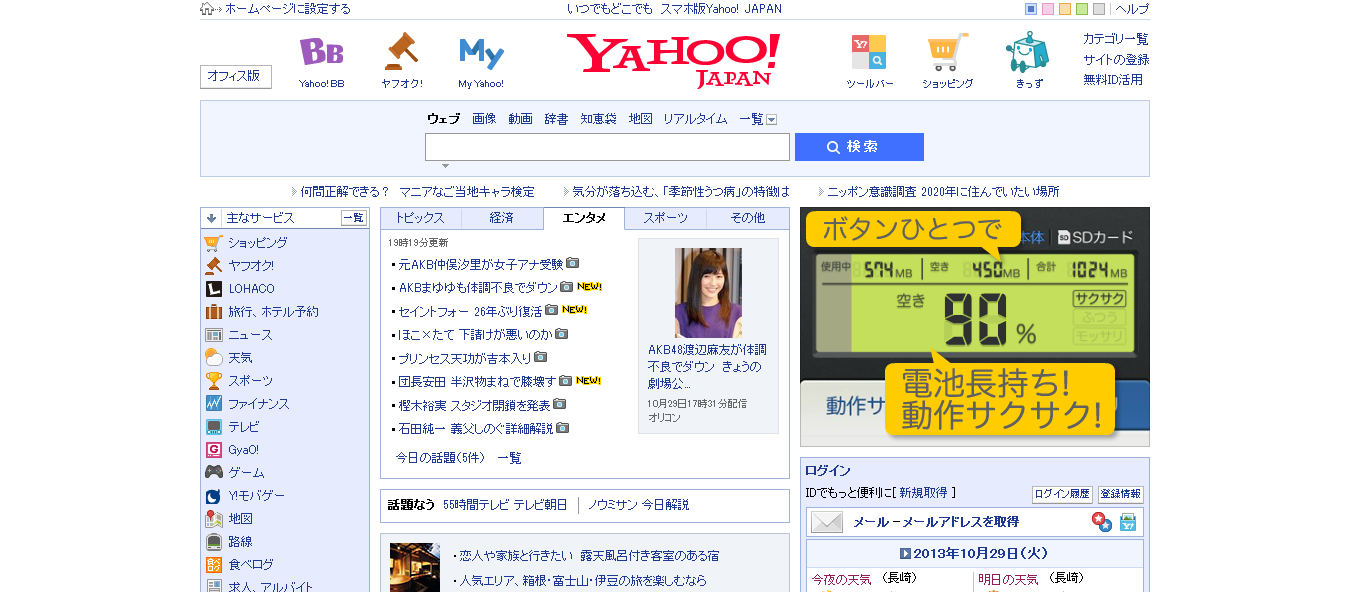Click the カテゴリ一覧 link
Viewport: 1349px width, 592px height.
pyautogui.click(x=1116, y=39)
